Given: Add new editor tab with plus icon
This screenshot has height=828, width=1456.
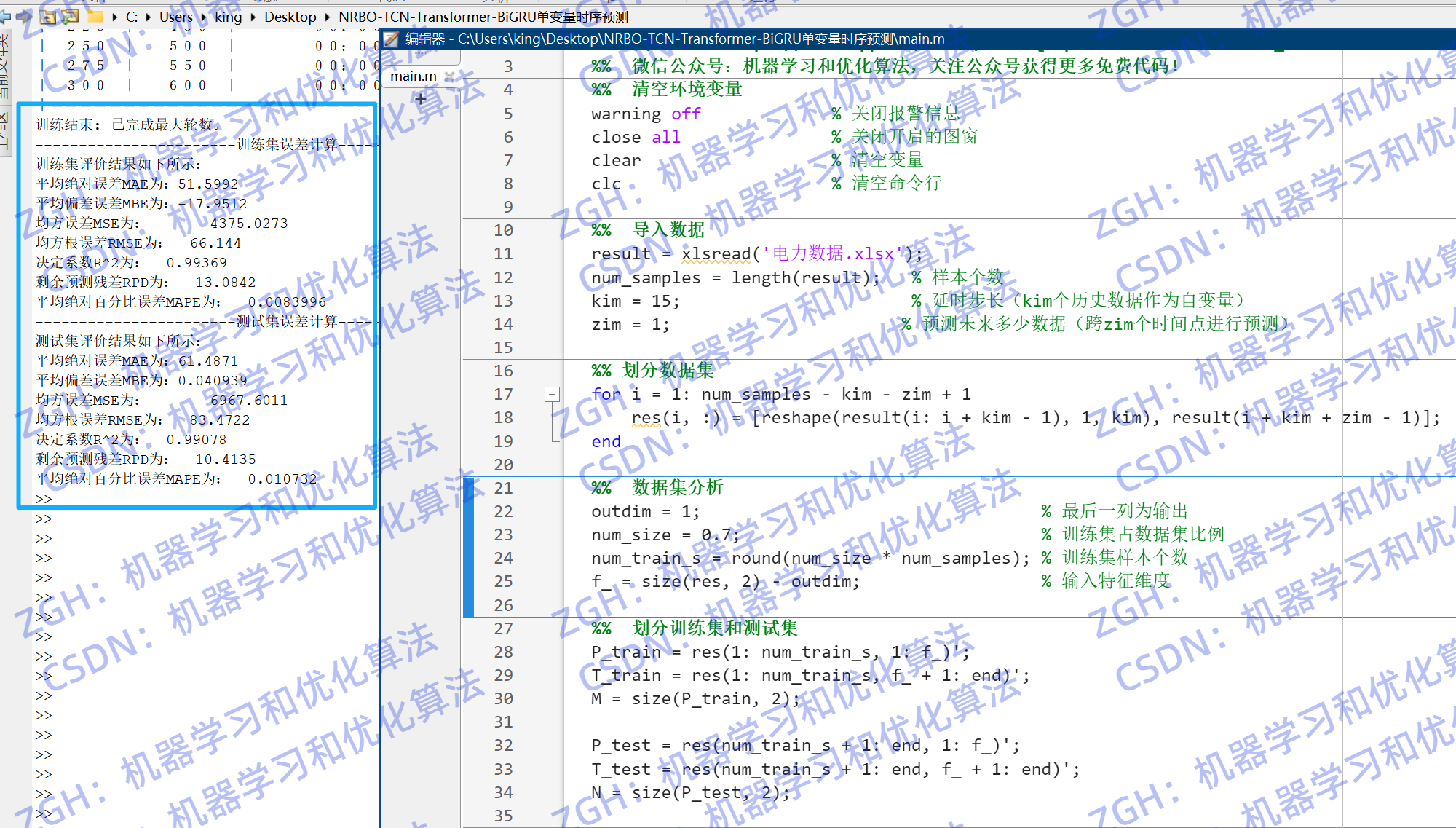Looking at the screenshot, I should (420, 99).
